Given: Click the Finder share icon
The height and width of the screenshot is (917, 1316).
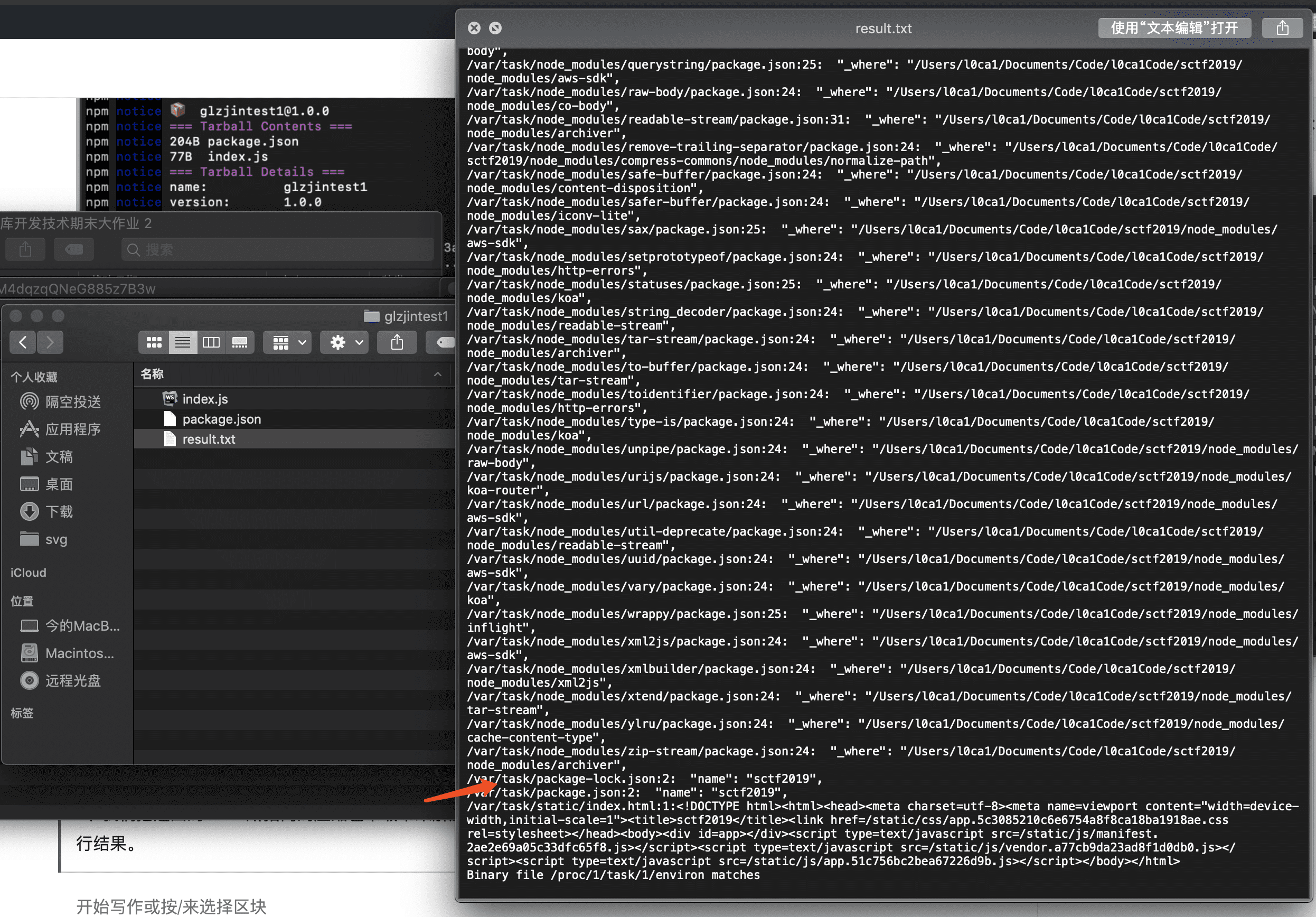Looking at the screenshot, I should pos(397,342).
